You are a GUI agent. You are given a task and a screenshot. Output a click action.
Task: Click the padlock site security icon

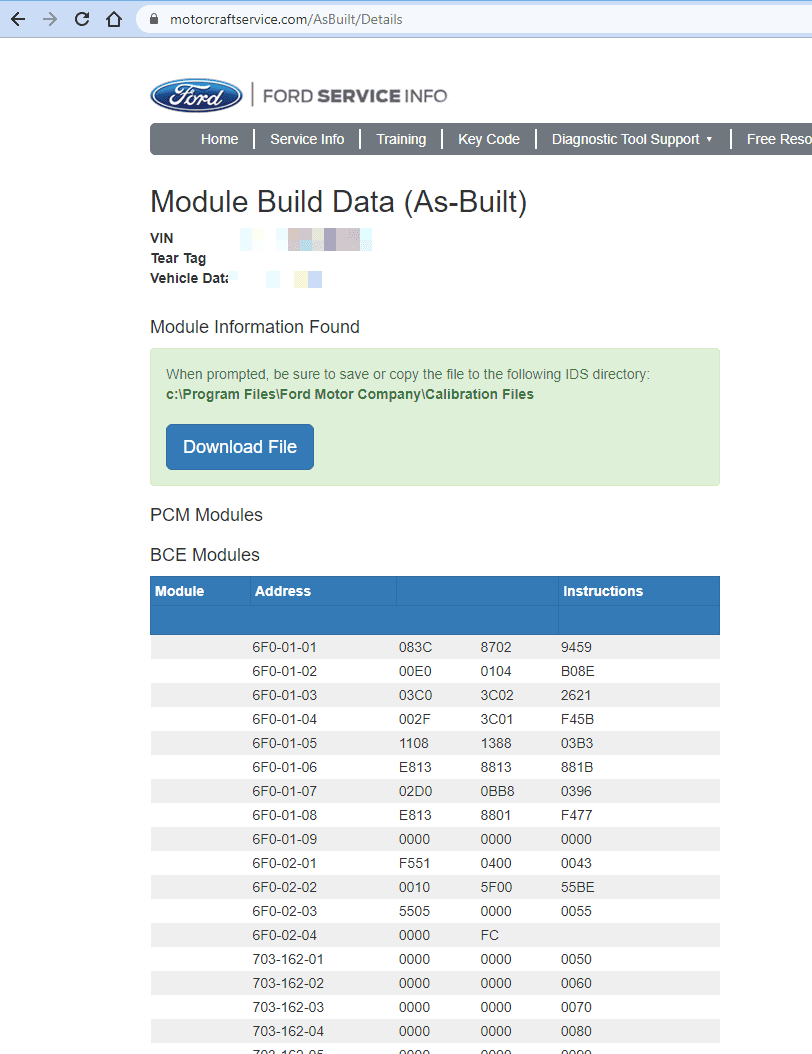coord(154,19)
